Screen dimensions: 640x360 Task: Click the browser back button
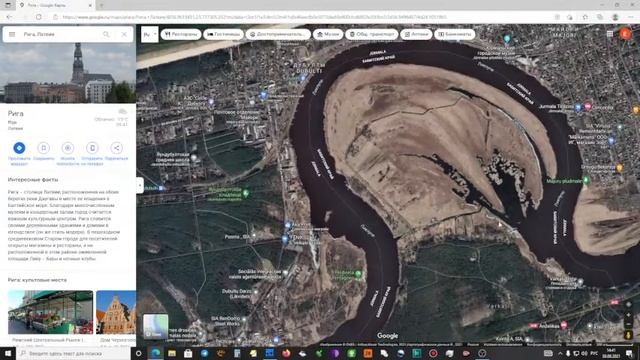9,17
